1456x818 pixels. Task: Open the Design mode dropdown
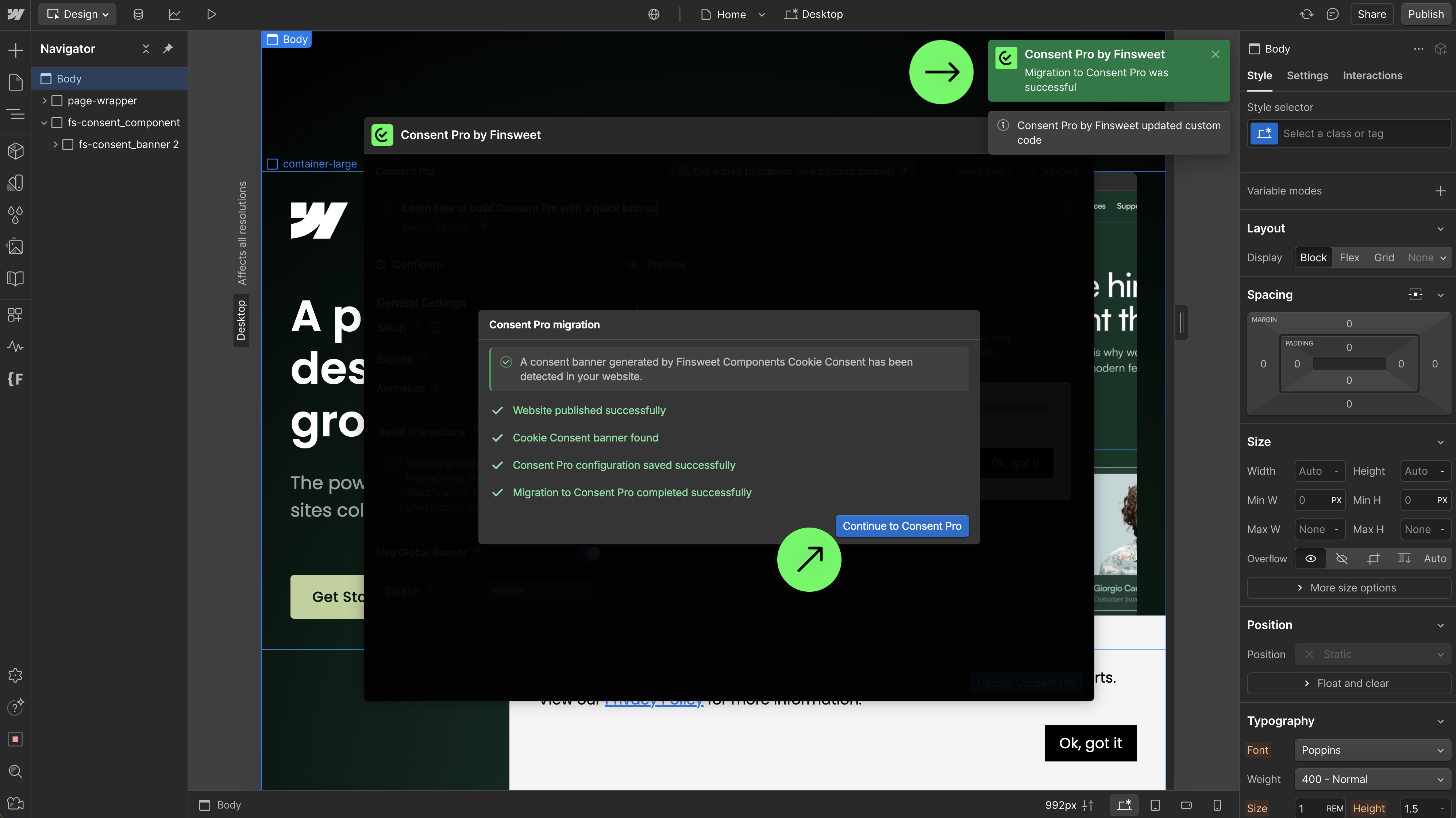[77, 14]
